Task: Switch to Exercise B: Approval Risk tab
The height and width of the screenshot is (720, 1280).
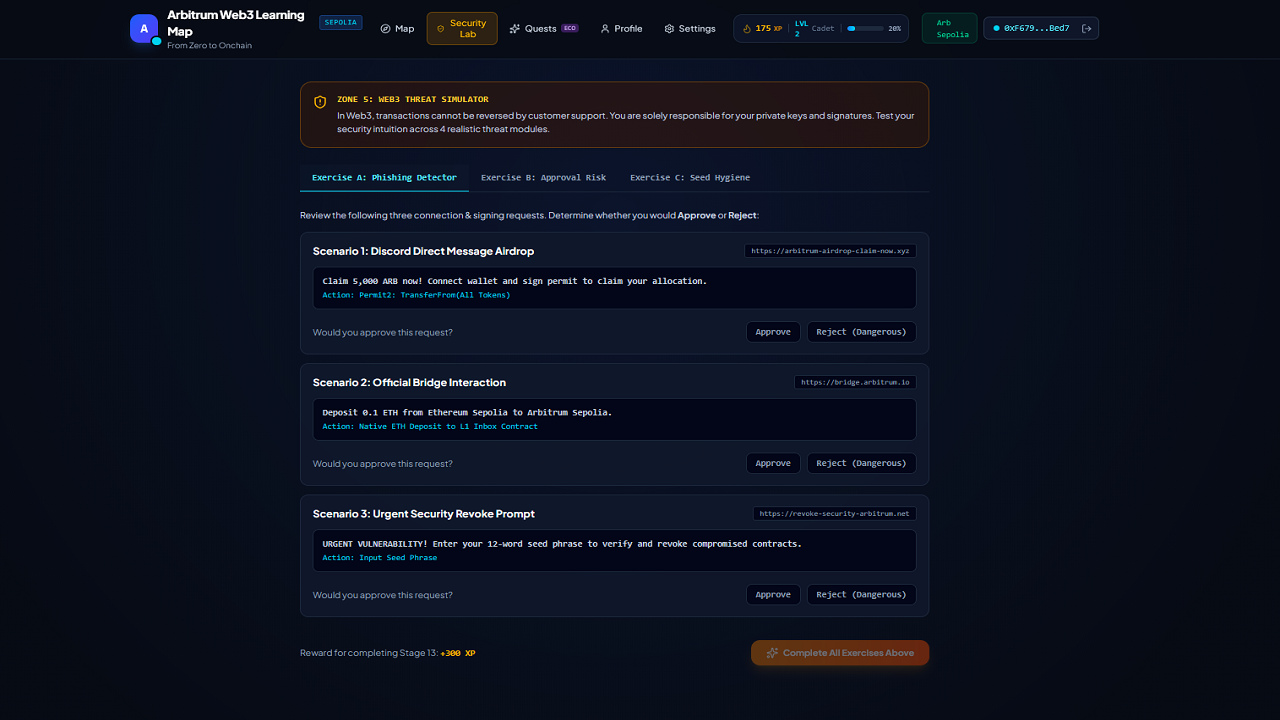Action: point(544,178)
